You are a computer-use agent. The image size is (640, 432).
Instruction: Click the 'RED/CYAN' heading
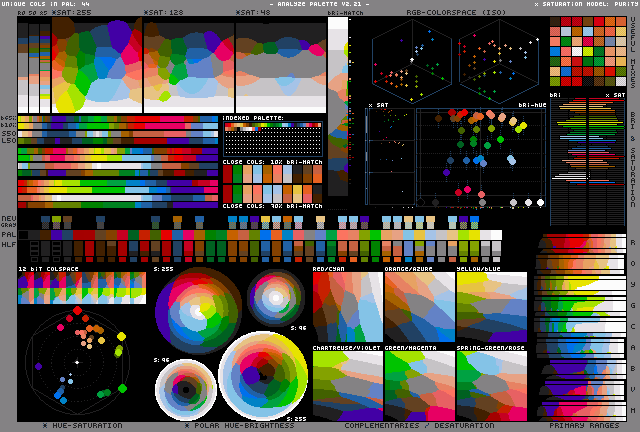(x=329, y=269)
